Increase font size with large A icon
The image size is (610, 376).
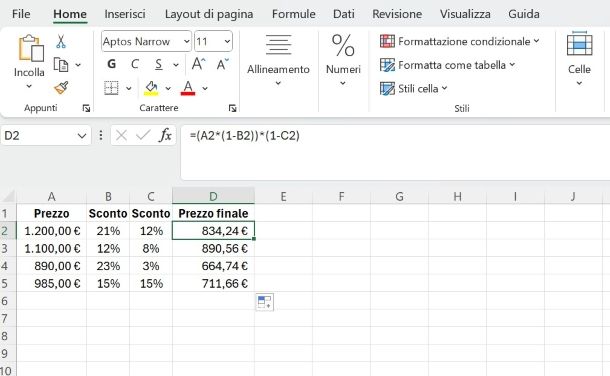coord(198,64)
